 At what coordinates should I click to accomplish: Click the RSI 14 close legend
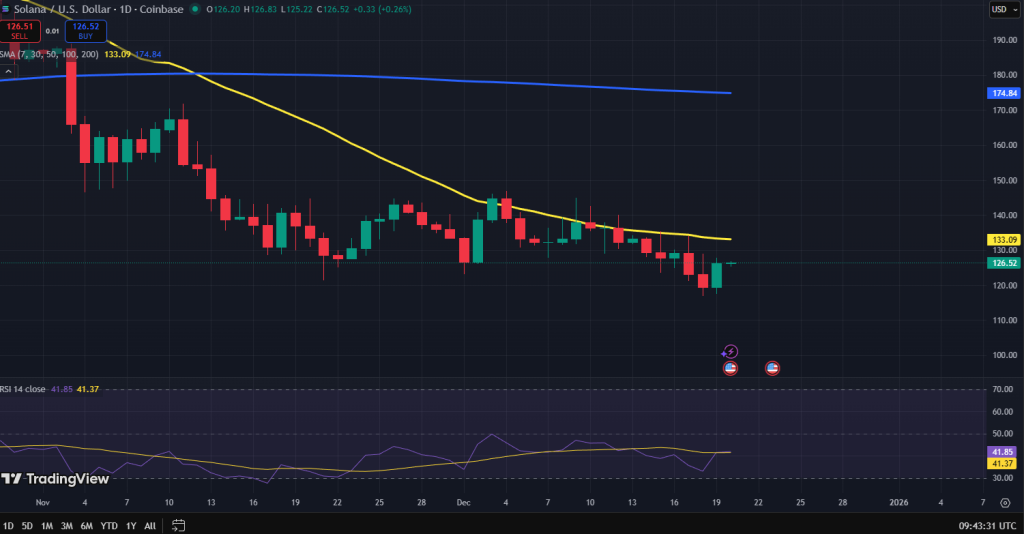tap(23, 389)
